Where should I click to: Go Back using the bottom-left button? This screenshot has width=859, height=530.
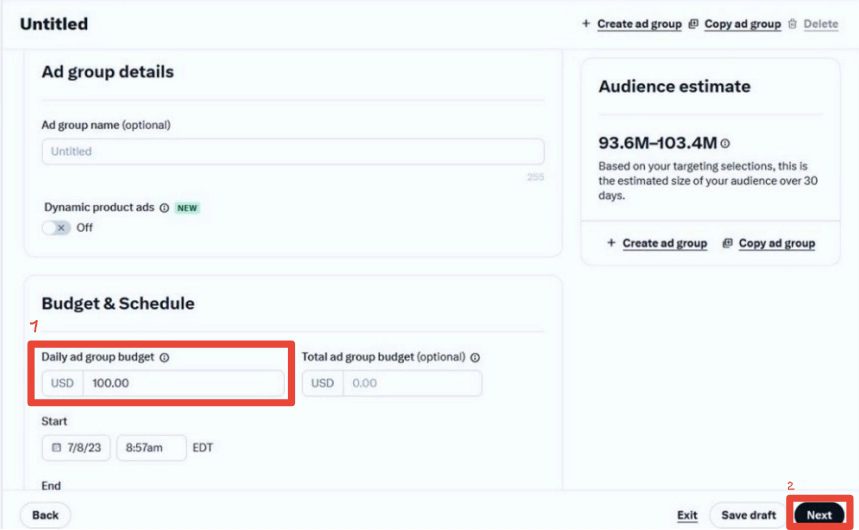(x=45, y=515)
